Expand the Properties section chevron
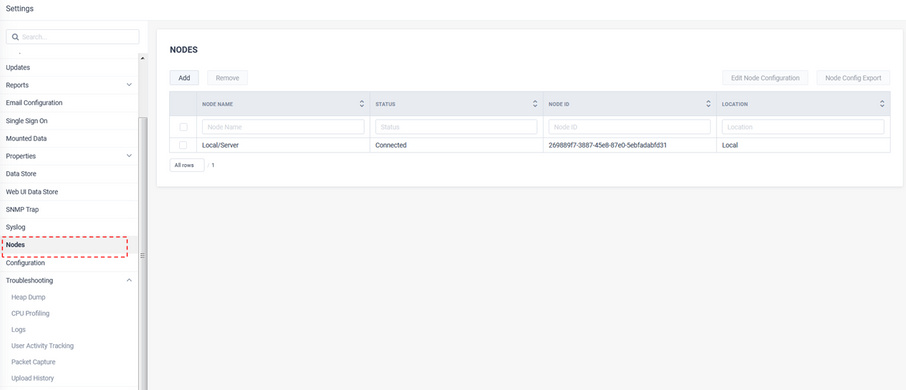This screenshot has width=906, height=390. point(129,156)
